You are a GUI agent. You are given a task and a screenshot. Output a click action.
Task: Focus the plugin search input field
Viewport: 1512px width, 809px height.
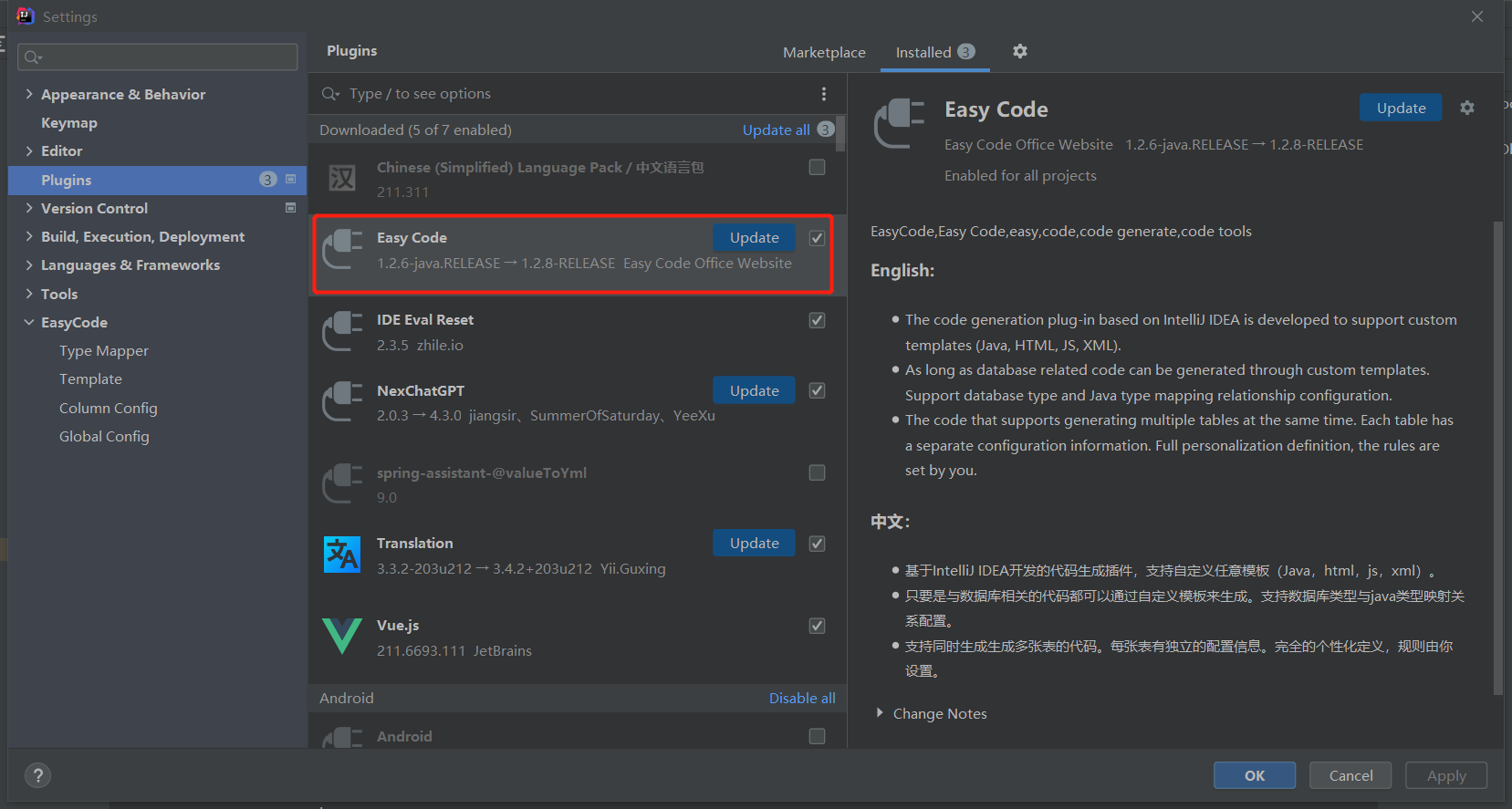pos(579,94)
